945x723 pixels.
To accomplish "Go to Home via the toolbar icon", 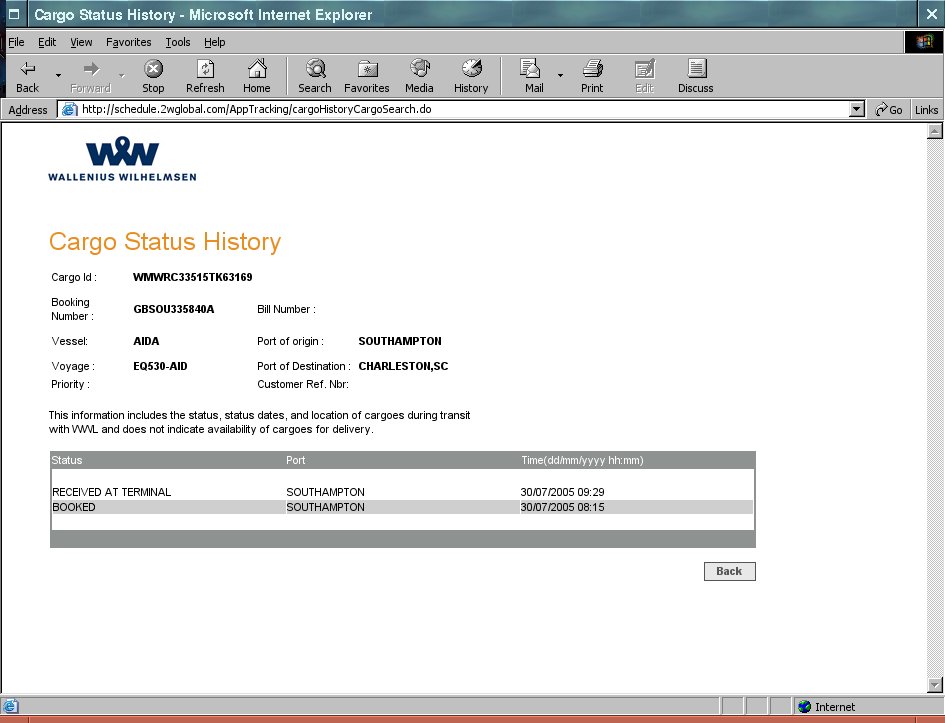I will (x=257, y=69).
